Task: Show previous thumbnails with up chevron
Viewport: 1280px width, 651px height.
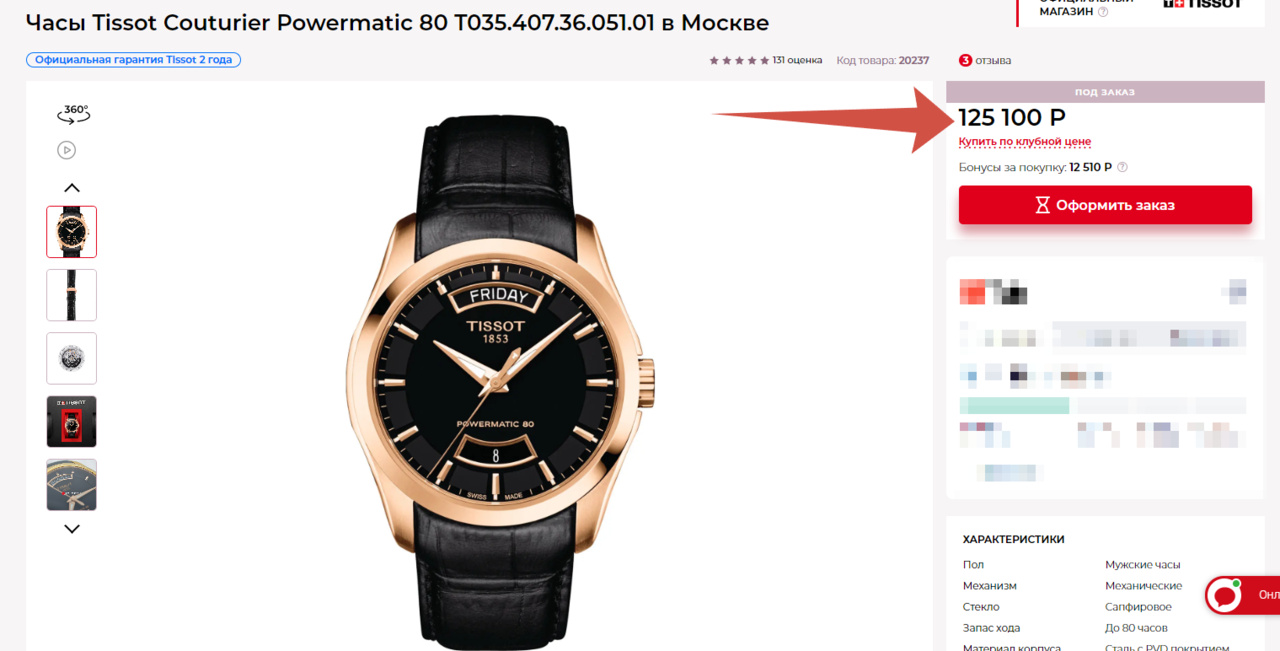Action: 72,188
